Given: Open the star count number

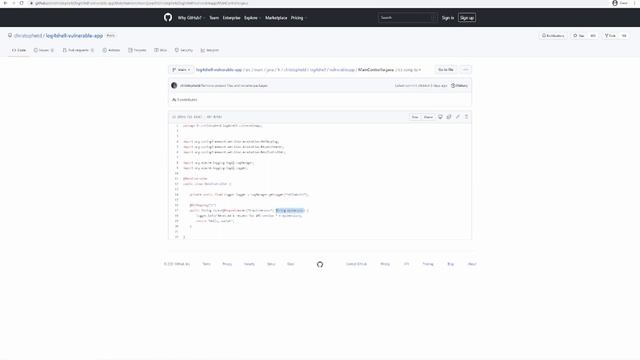Looking at the screenshot, I should [x=593, y=36].
